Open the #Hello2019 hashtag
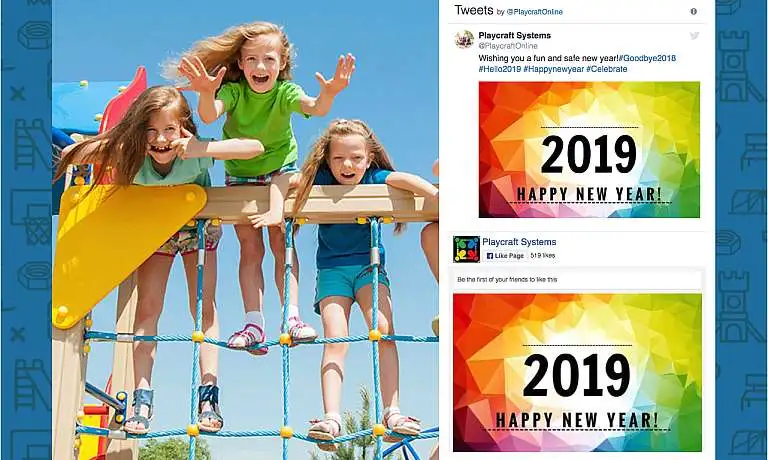This screenshot has height=460, width=768. [x=500, y=69]
